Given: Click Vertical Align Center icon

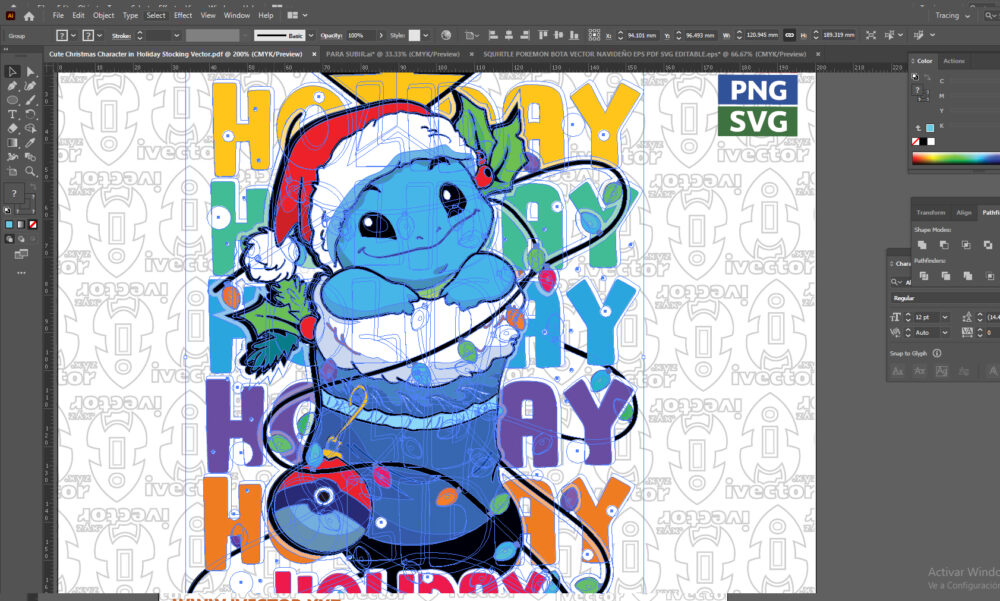Looking at the screenshot, I should pos(559,35).
